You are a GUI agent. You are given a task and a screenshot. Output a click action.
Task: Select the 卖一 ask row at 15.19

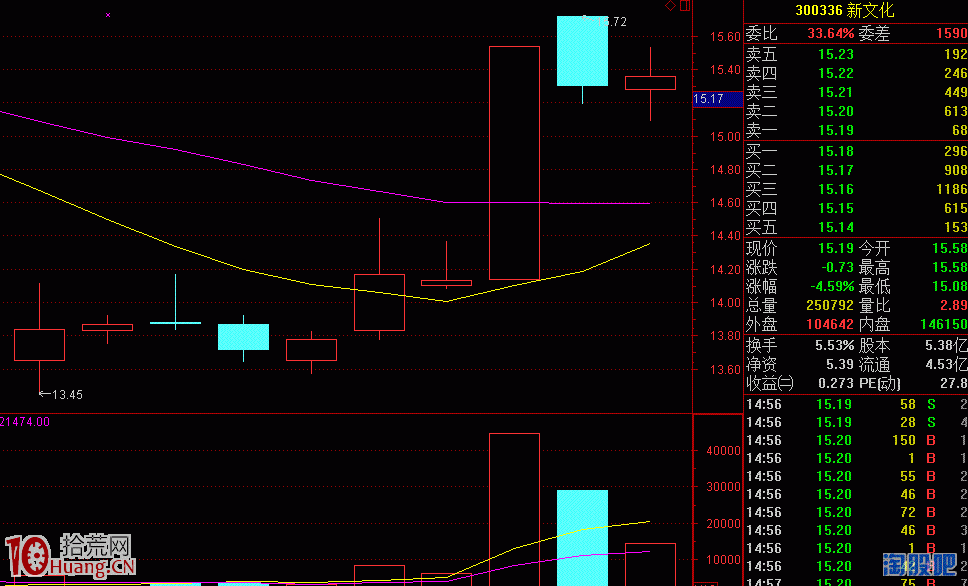pyautogui.click(x=855, y=130)
